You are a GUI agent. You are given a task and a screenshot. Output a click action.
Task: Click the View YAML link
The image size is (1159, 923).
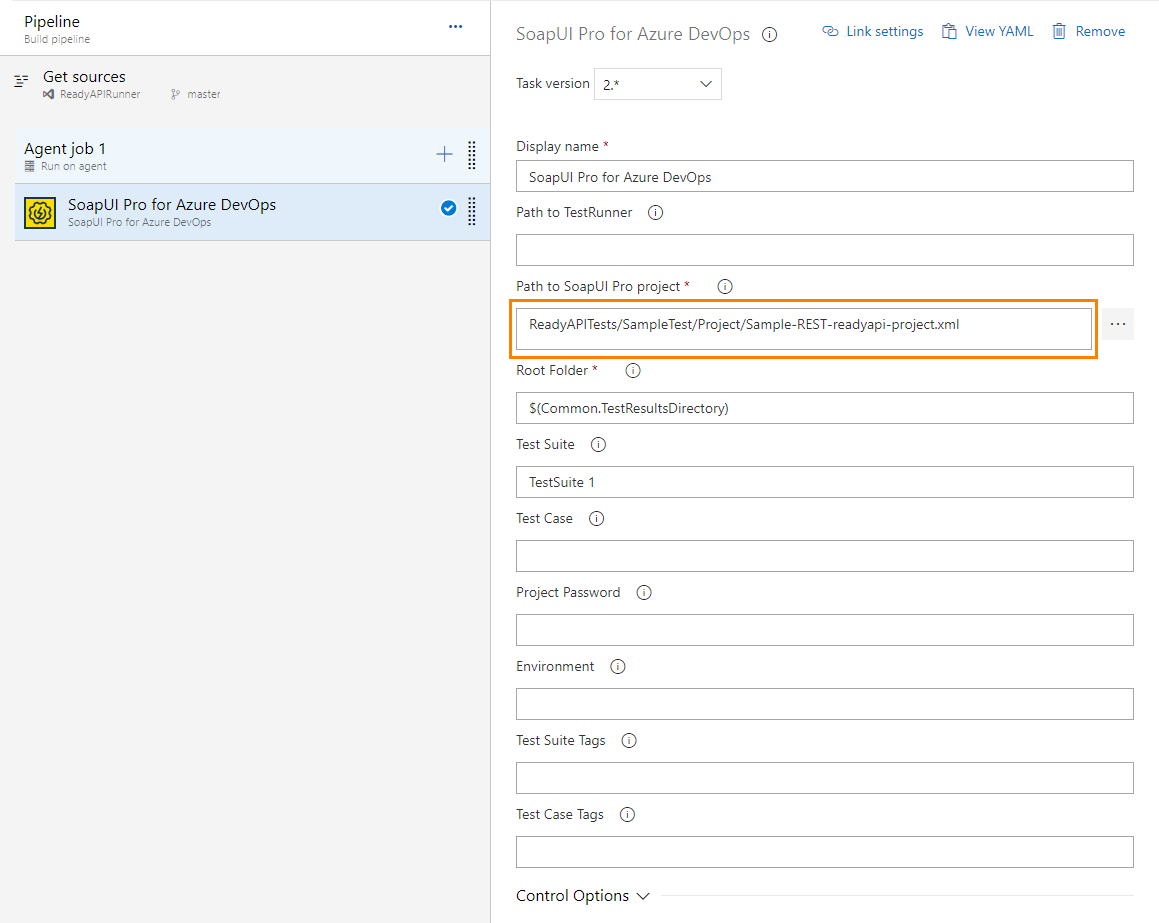click(x=988, y=31)
